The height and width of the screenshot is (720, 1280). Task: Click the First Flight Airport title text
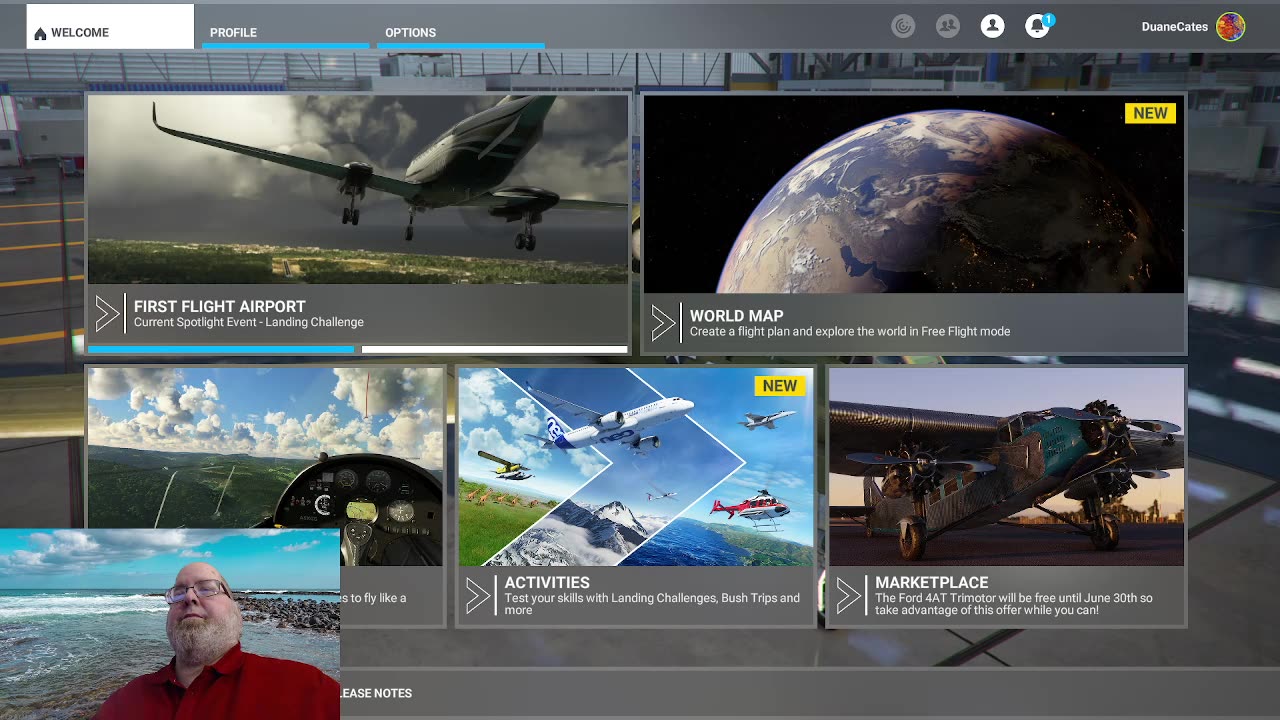(x=219, y=307)
